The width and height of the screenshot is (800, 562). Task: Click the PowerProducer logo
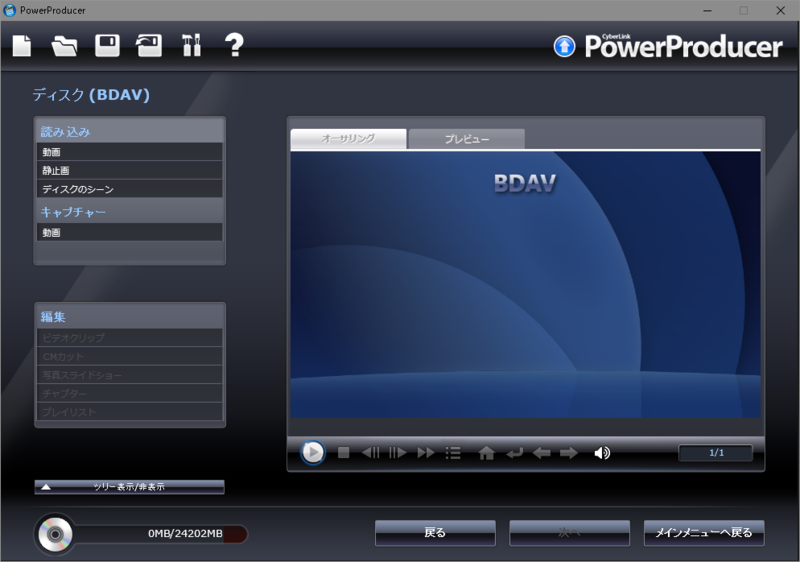[683, 46]
